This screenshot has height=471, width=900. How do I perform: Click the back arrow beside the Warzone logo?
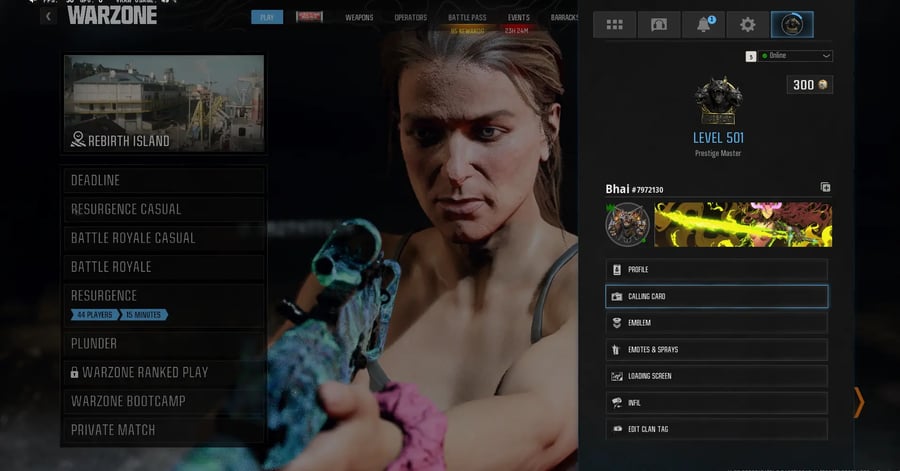coord(48,17)
